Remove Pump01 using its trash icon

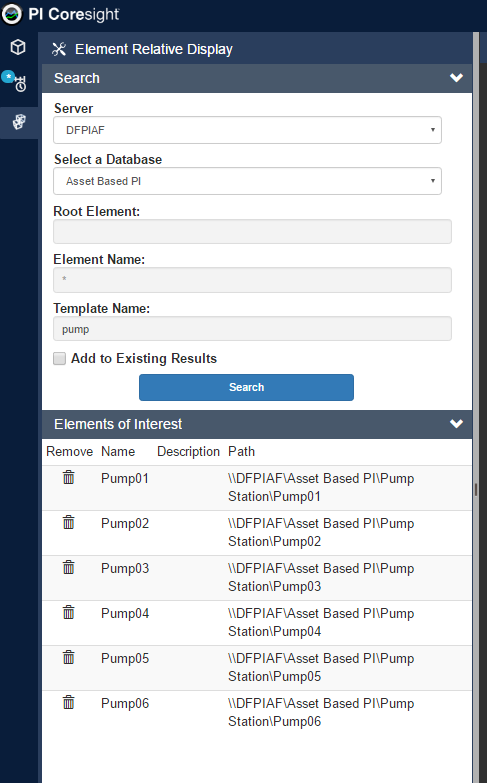click(68, 477)
